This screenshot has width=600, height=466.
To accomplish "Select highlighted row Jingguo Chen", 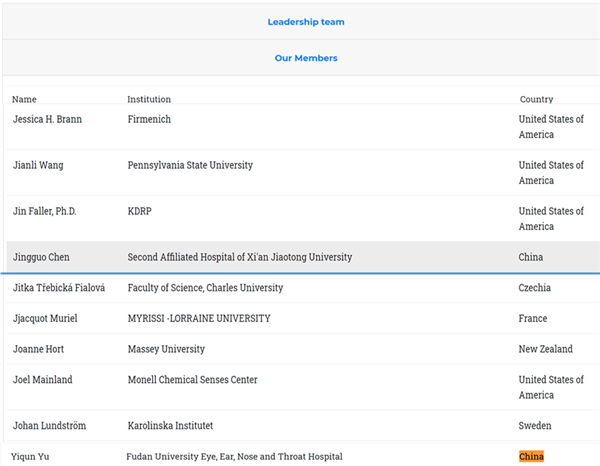I will pyautogui.click(x=41, y=257).
